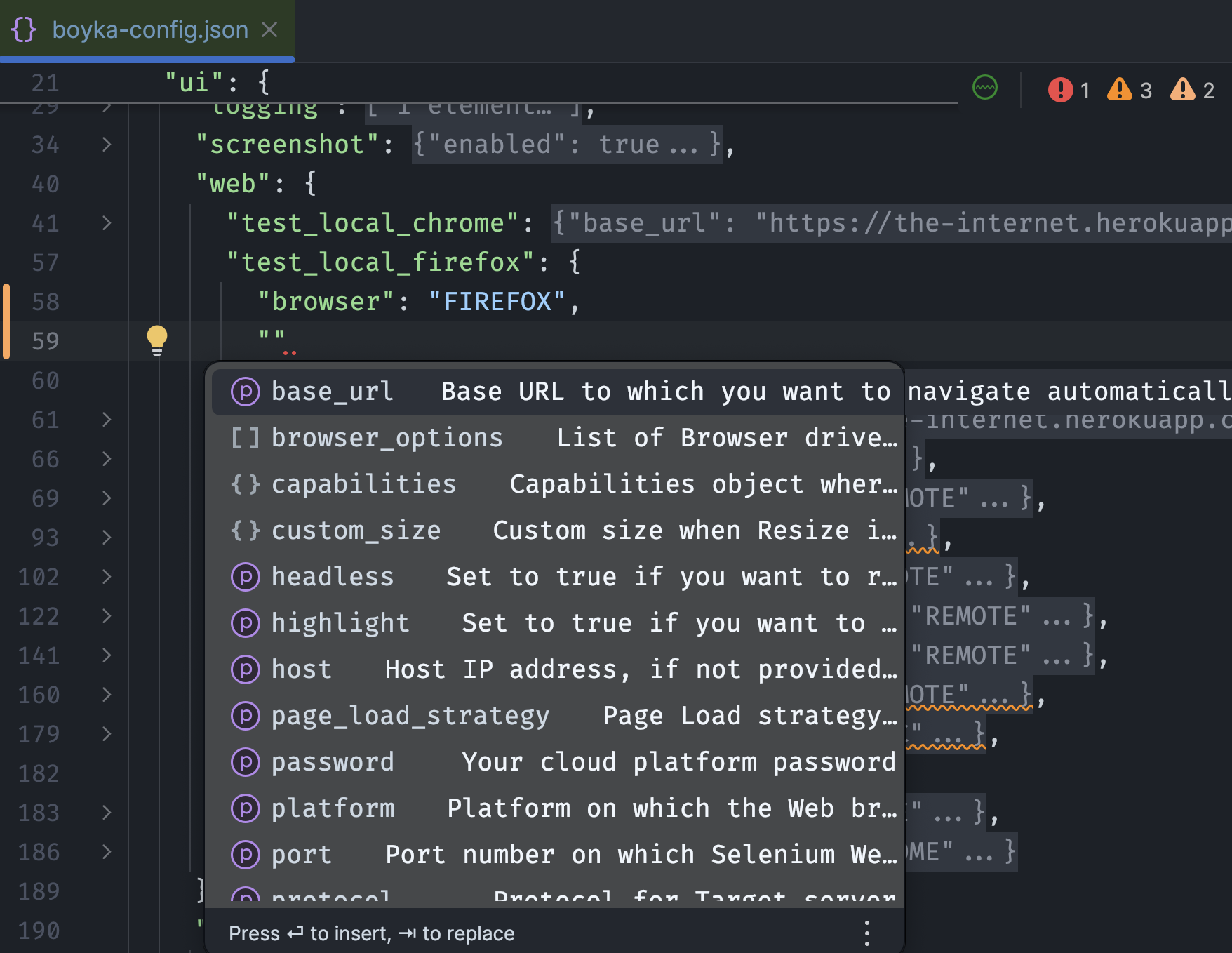Switch to boyka-config.json editor tab

click(147, 29)
